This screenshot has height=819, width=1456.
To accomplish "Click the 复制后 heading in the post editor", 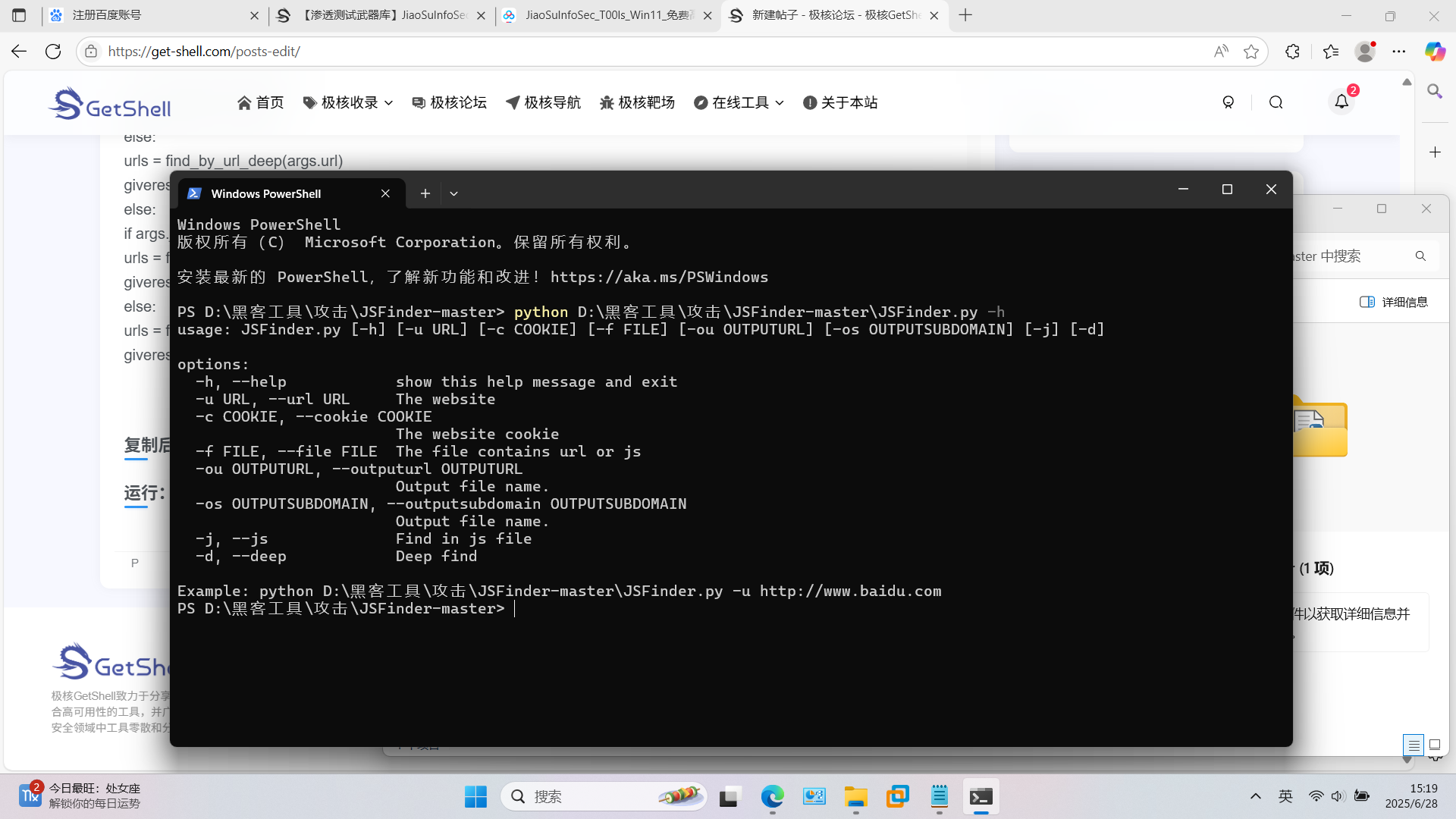I will 147,445.
